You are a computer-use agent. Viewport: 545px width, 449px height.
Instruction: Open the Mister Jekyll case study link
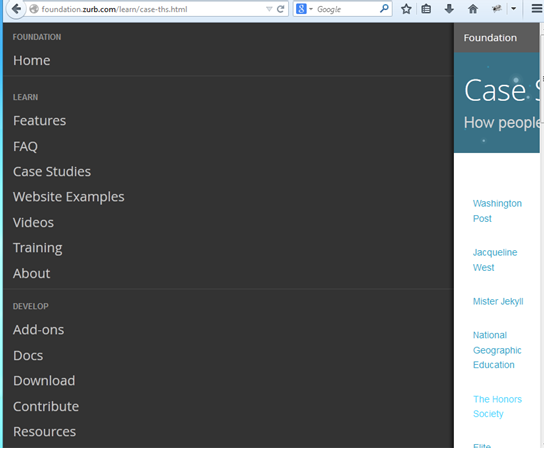point(498,301)
